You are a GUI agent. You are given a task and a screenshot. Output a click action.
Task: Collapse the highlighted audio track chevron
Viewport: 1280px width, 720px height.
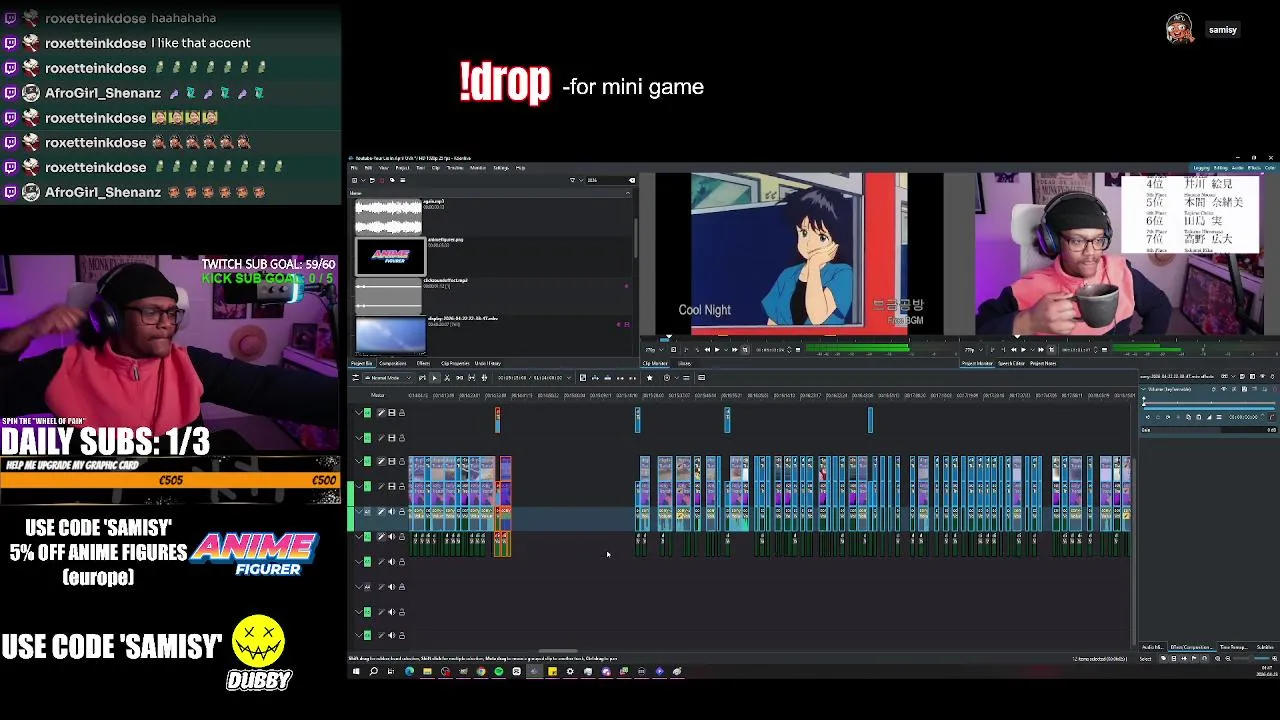click(x=358, y=511)
